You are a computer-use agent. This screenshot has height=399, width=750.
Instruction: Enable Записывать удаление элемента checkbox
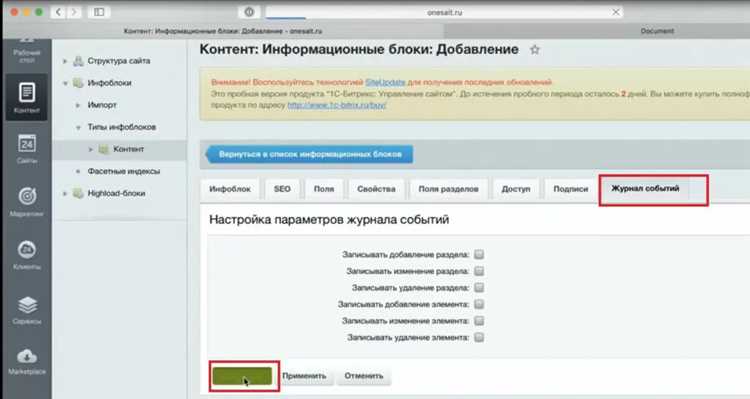click(x=479, y=337)
